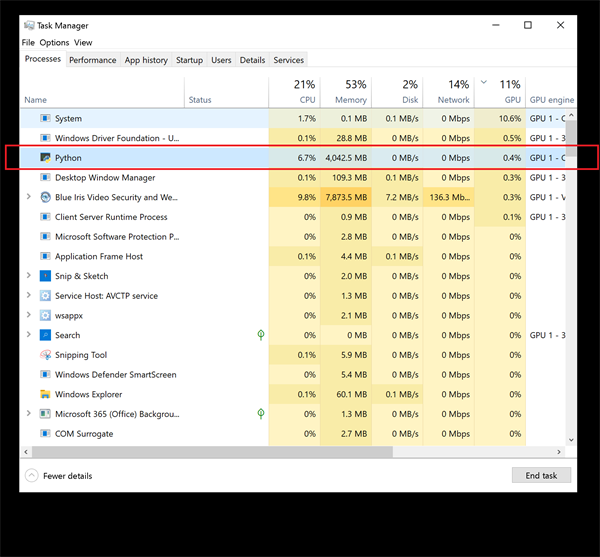The height and width of the screenshot is (557, 600).
Task: Click the Fewer details circle arrow icon
Action: click(31, 476)
